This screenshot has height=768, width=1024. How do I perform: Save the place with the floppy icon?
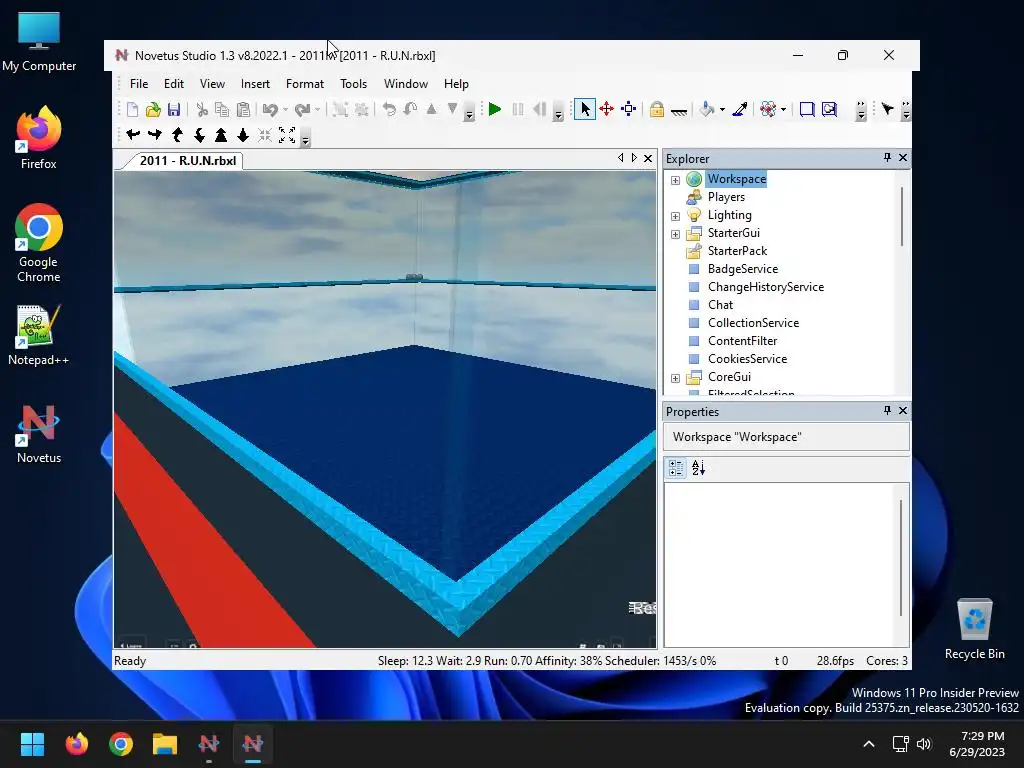pyautogui.click(x=174, y=110)
